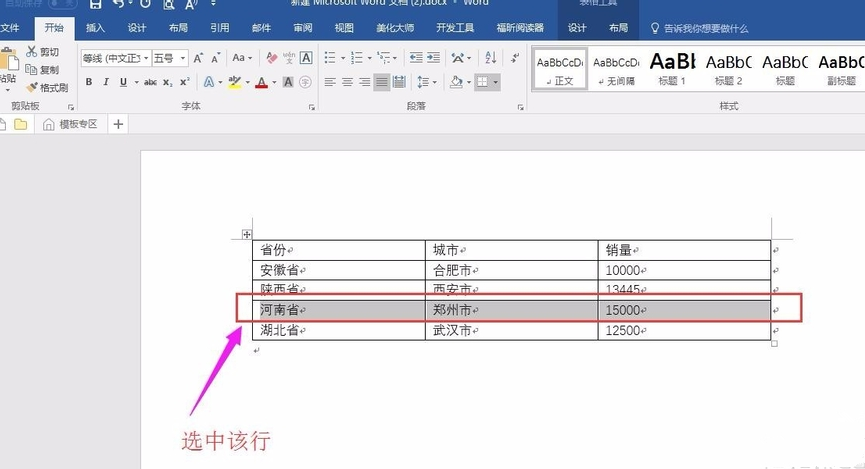Image resolution: width=865 pixels, height=469 pixels.
Task: Open the borders dropdown arrow
Action: 495,82
